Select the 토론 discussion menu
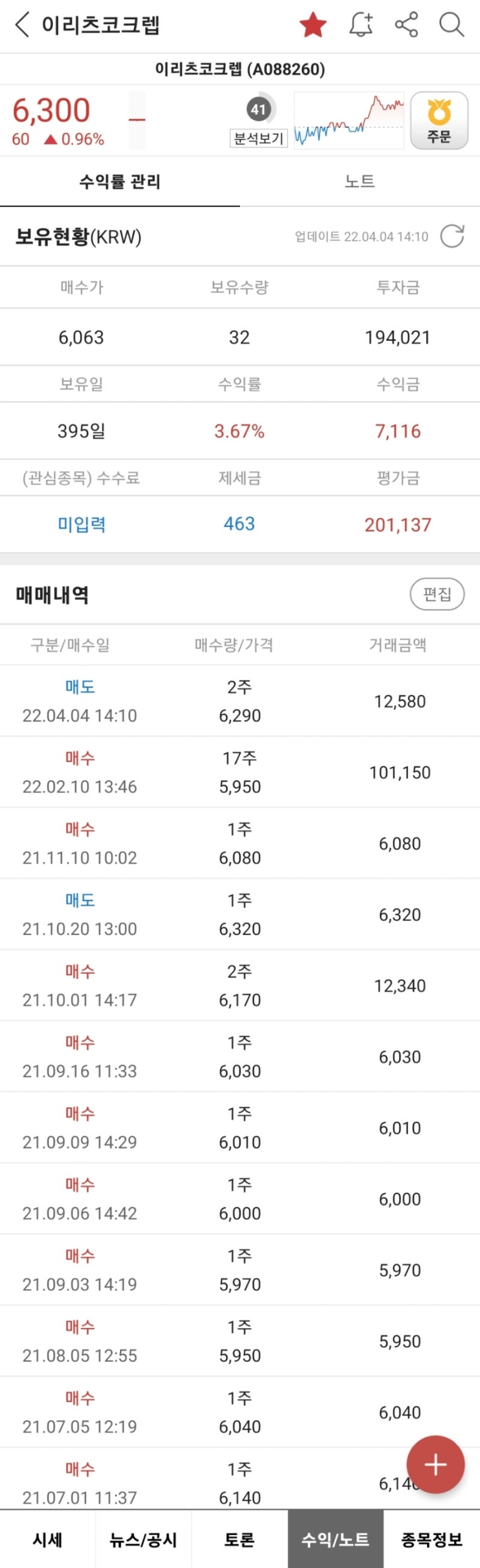 [x=239, y=1539]
